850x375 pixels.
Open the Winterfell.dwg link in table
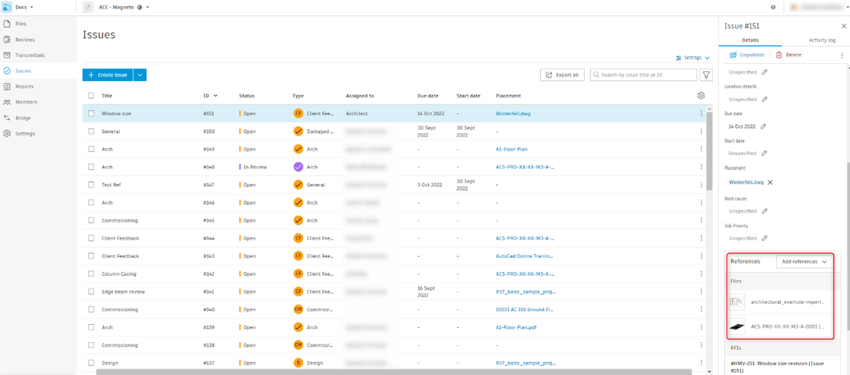[x=513, y=114]
